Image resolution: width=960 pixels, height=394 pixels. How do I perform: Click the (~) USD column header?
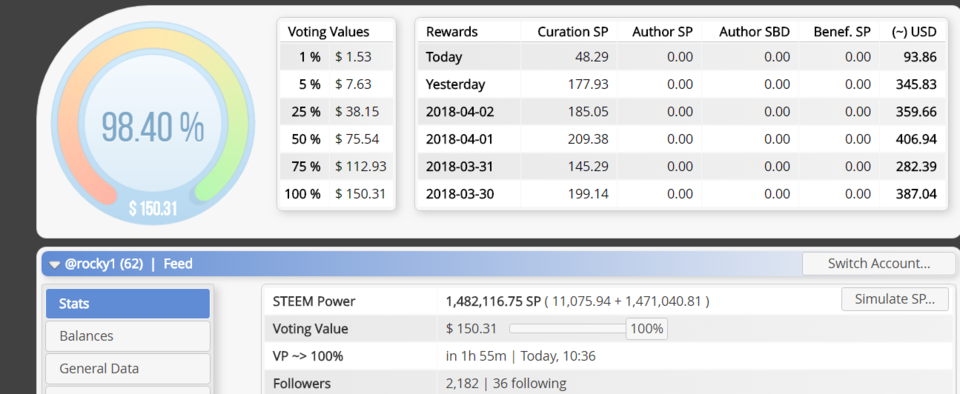coord(914,32)
